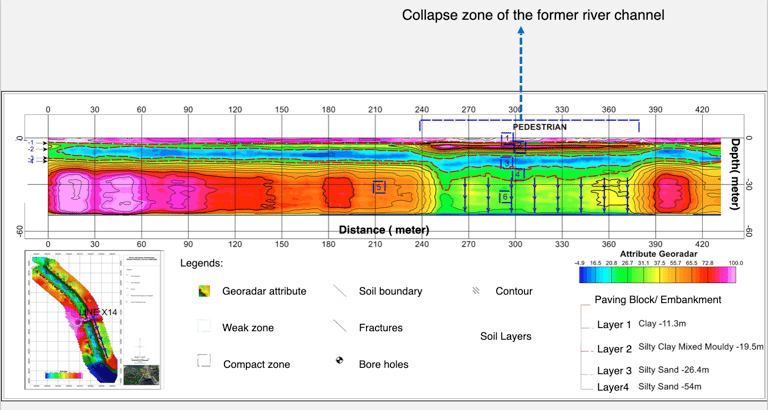Pick the color scale segment between 16.5 and 20.8
The height and width of the screenshot is (410, 768).
click(602, 276)
